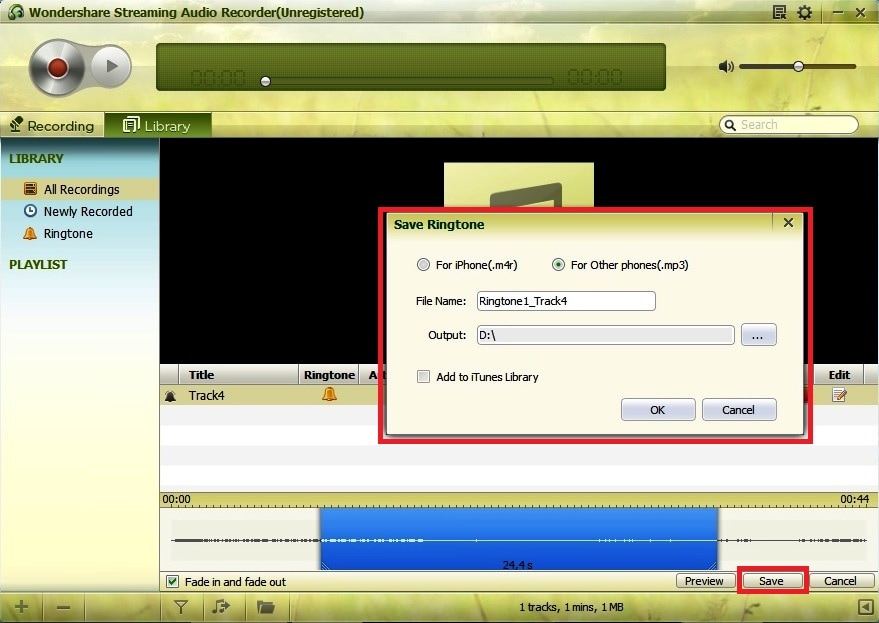Click the Ringtone column header
The height and width of the screenshot is (623, 879).
point(329,375)
